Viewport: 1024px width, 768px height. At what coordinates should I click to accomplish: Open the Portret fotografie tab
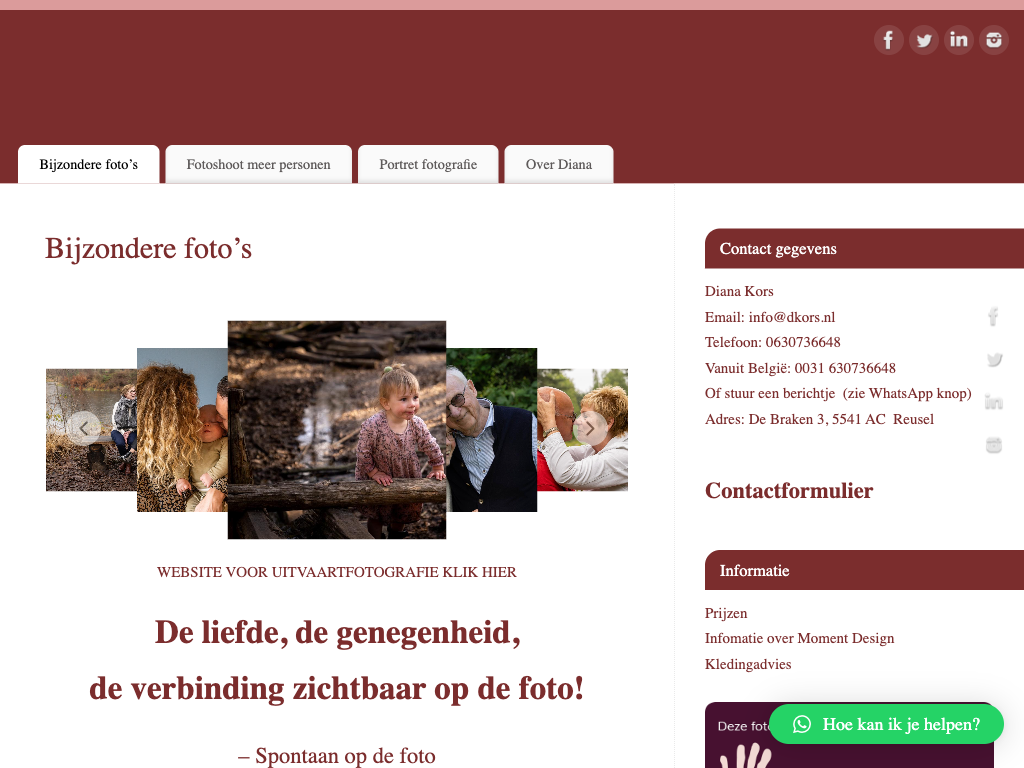(428, 165)
